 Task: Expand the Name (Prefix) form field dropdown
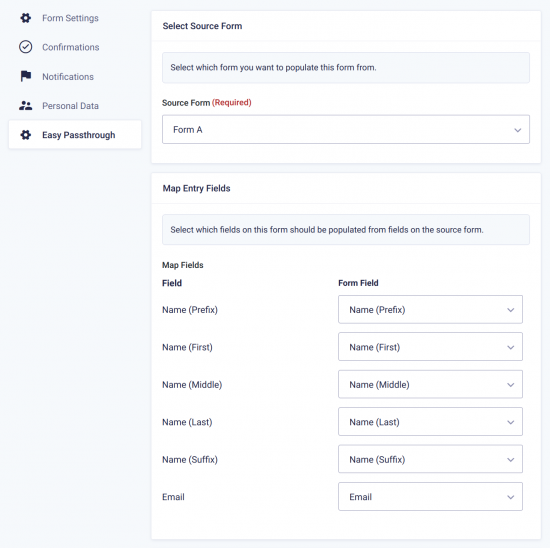(x=430, y=309)
